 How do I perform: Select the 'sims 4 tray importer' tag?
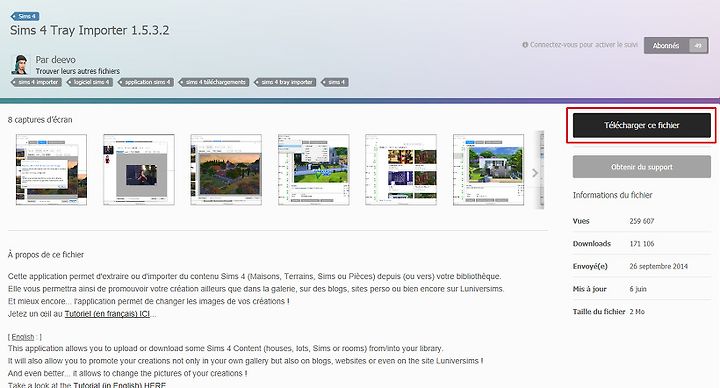click(285, 82)
